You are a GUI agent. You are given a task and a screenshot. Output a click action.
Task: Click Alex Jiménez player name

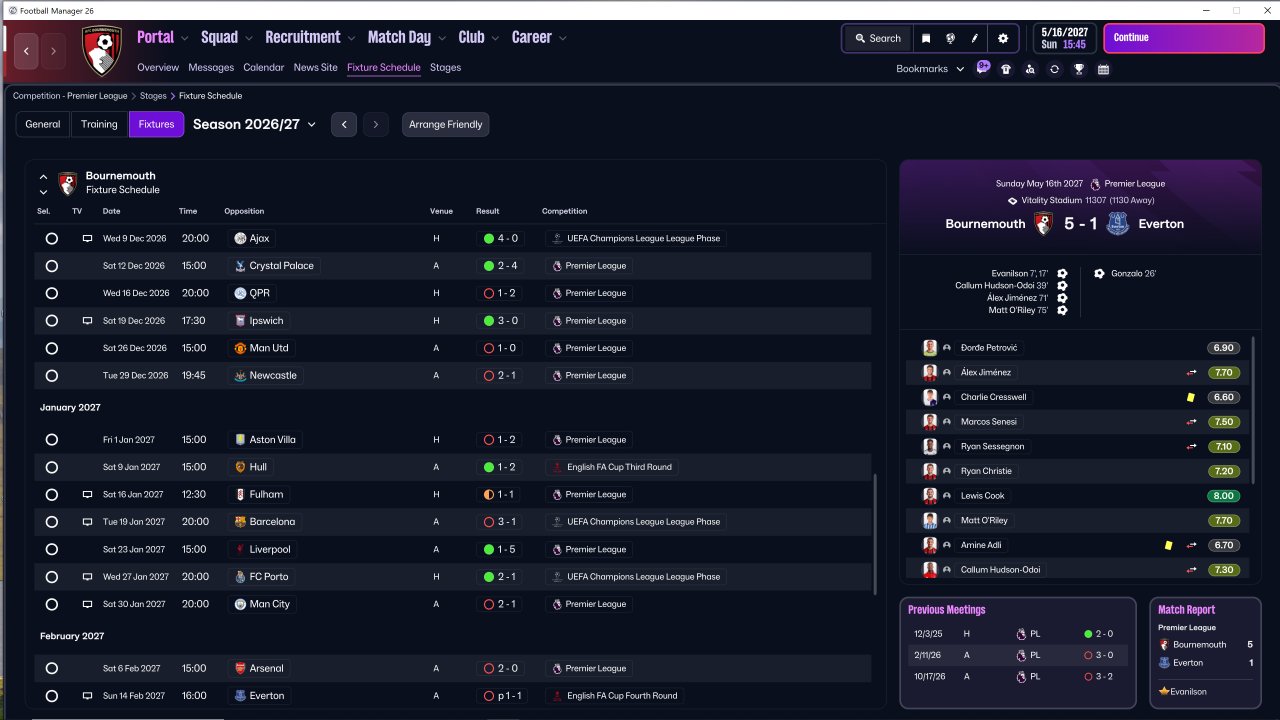[x=986, y=372]
